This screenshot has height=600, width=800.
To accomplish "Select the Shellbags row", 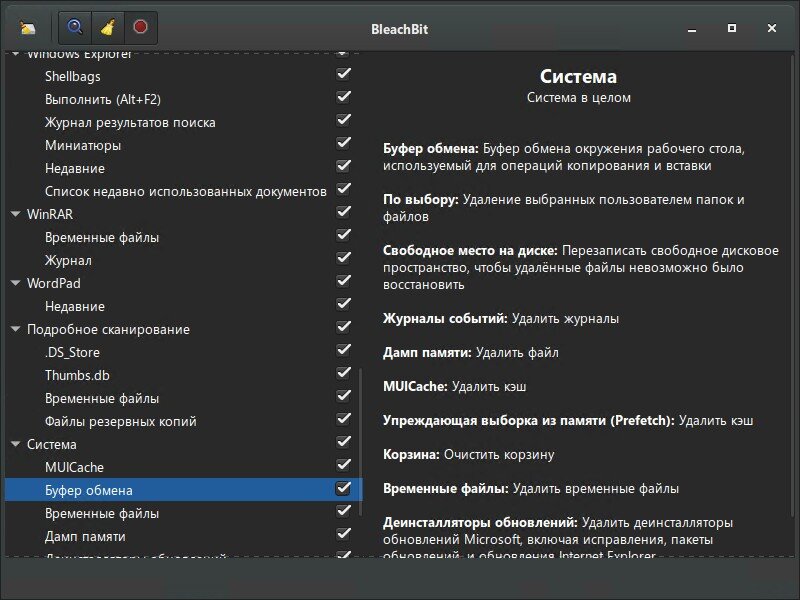I will point(183,77).
